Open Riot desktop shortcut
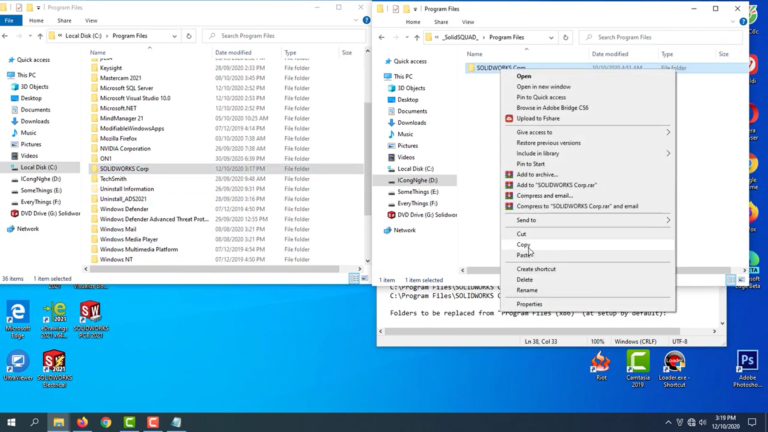768x432 pixels. coord(601,365)
